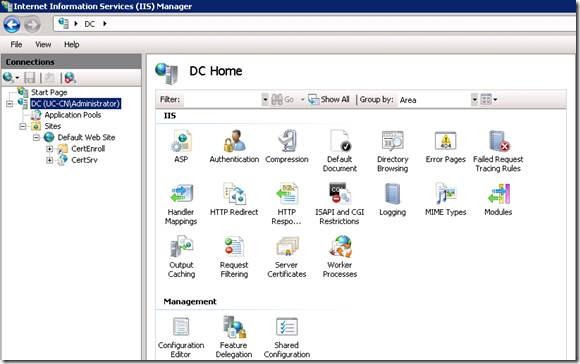Open the Error Pages feature
Screen dimensions: 580x364
445,146
